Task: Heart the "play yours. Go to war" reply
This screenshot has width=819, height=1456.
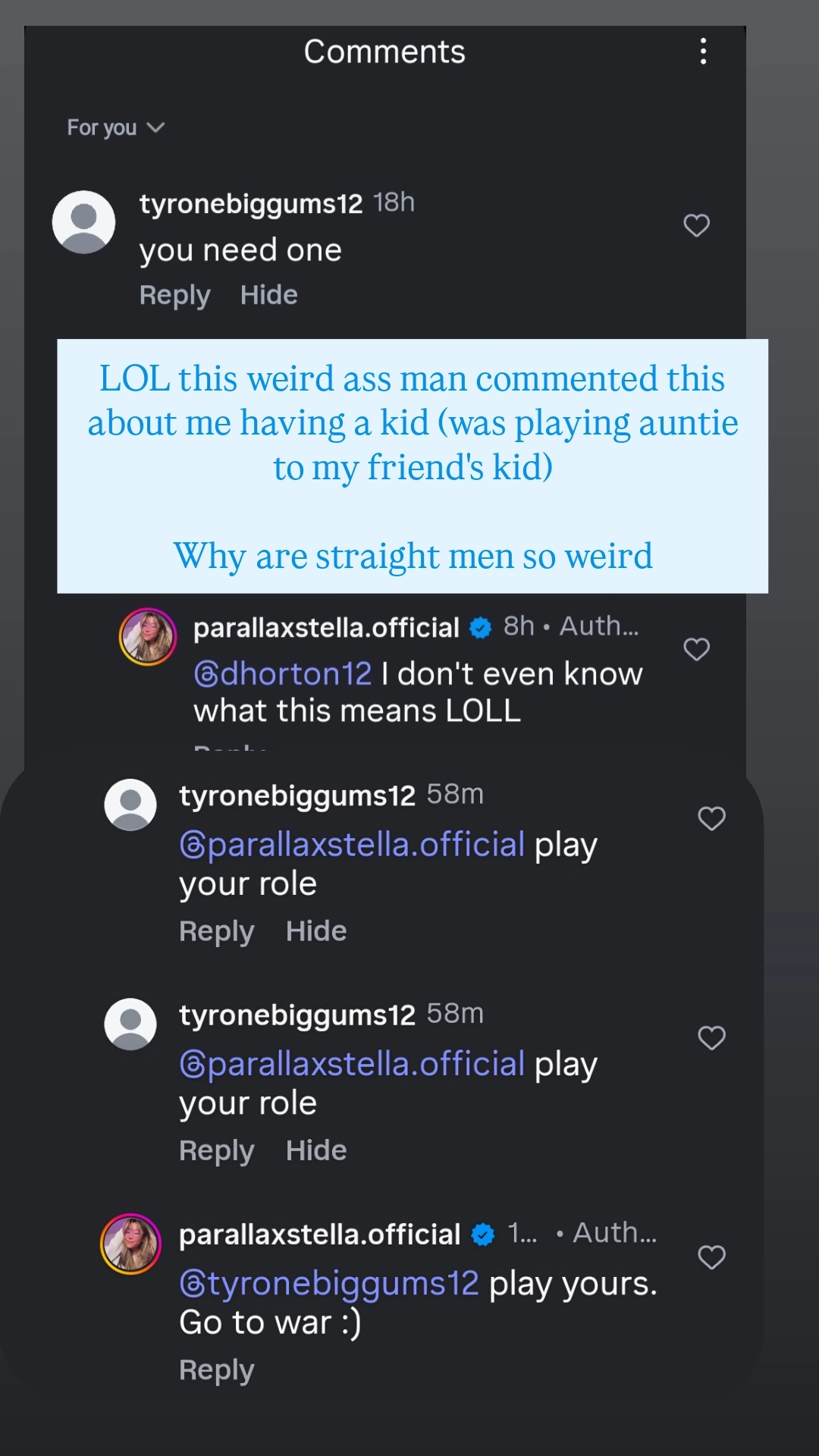Action: click(711, 1257)
